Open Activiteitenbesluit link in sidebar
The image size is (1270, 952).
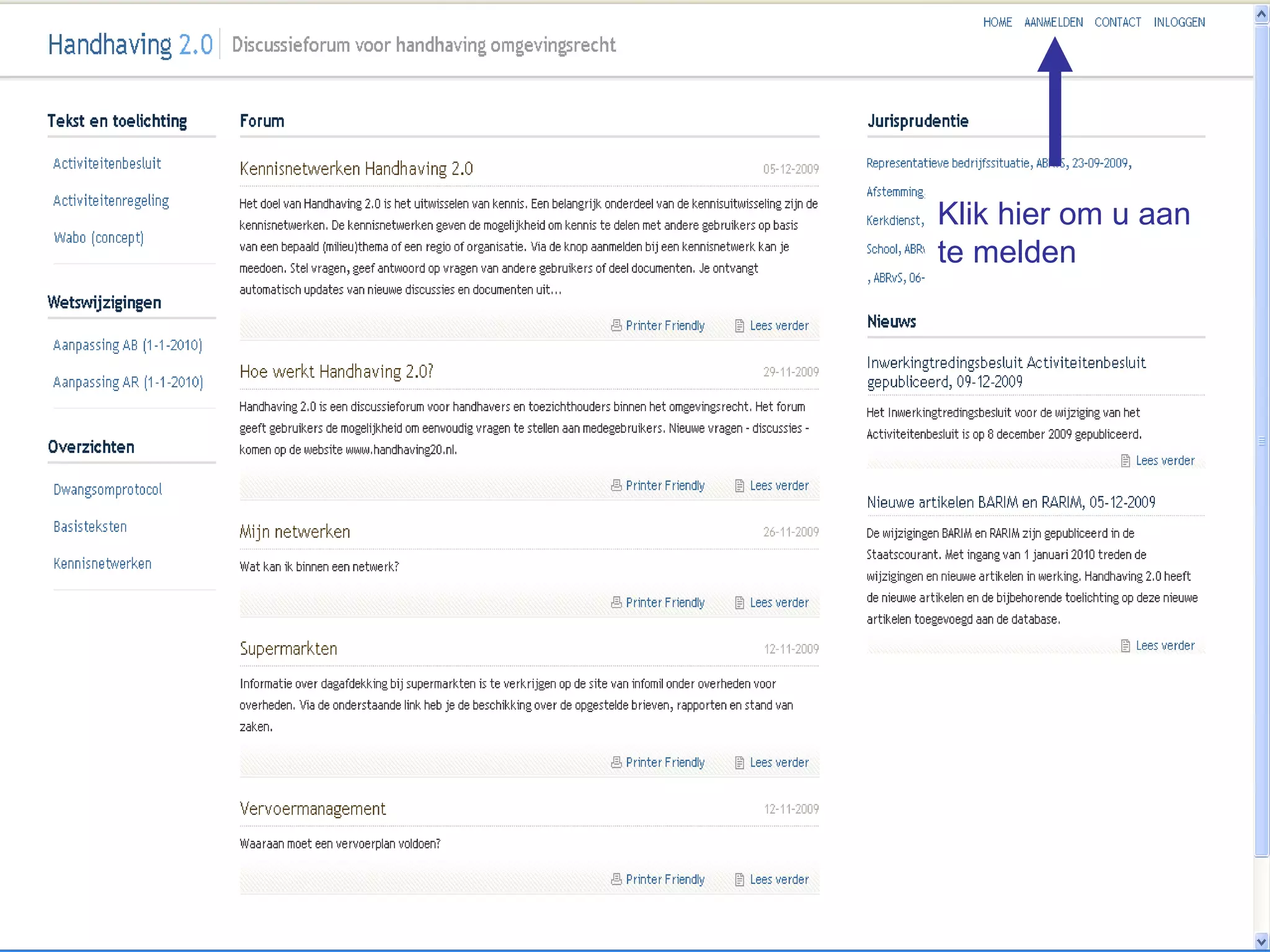coord(107,164)
